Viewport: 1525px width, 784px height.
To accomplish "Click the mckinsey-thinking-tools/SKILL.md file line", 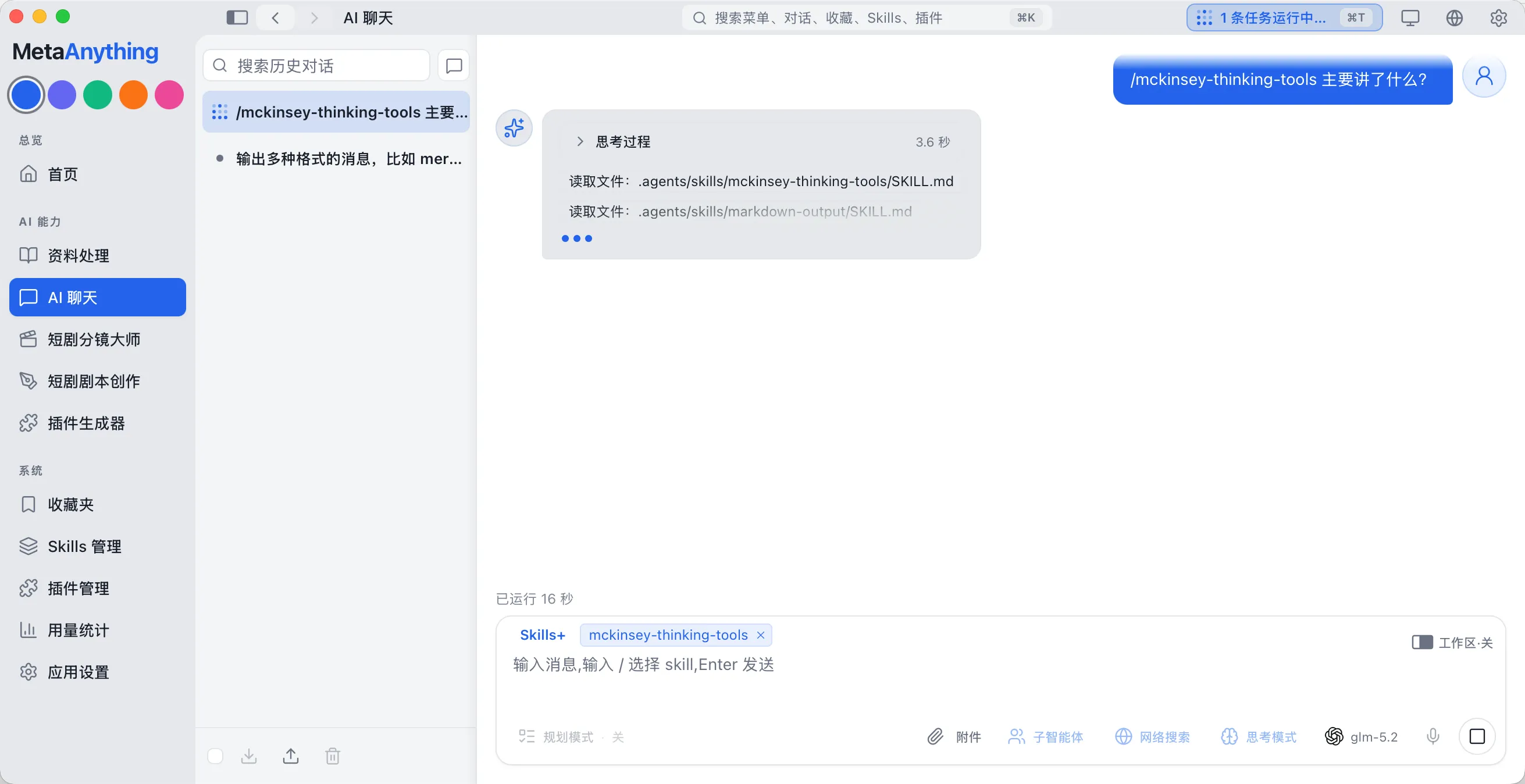I will point(761,181).
